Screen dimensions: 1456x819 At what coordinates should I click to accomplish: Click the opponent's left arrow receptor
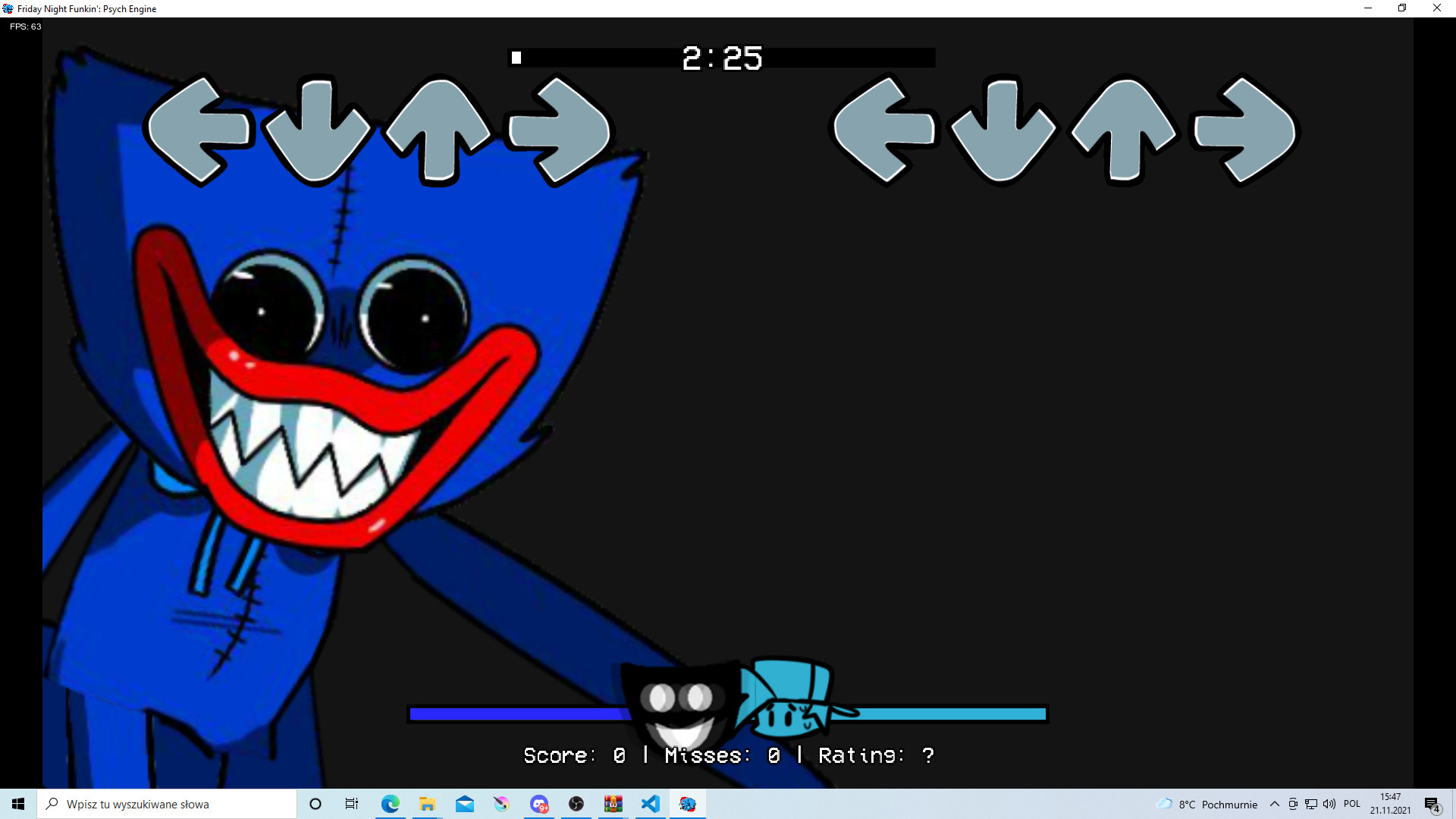coord(199,130)
